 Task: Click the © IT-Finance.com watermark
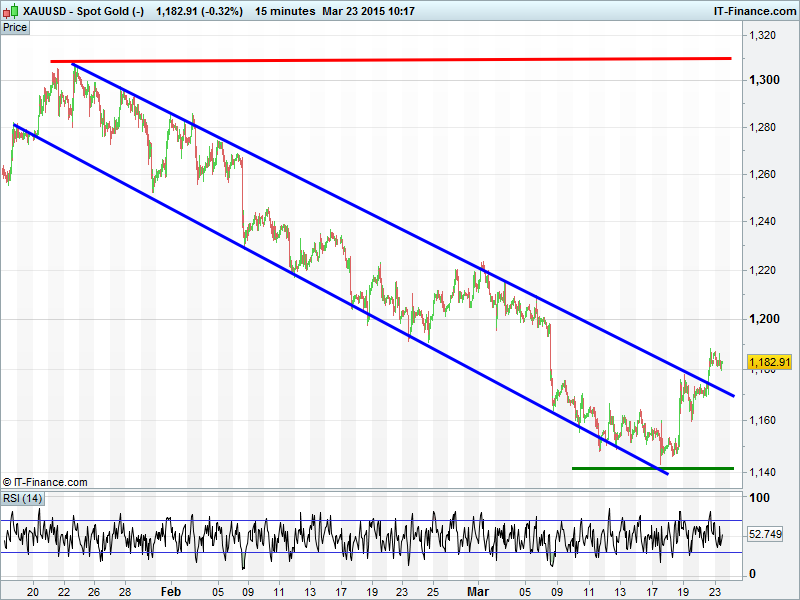[45, 482]
